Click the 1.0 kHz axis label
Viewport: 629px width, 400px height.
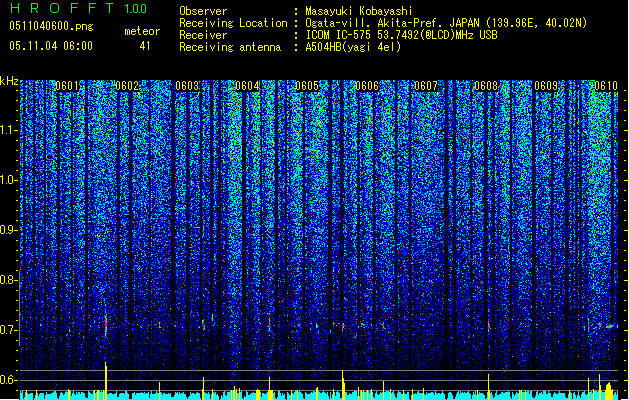[x=9, y=180]
